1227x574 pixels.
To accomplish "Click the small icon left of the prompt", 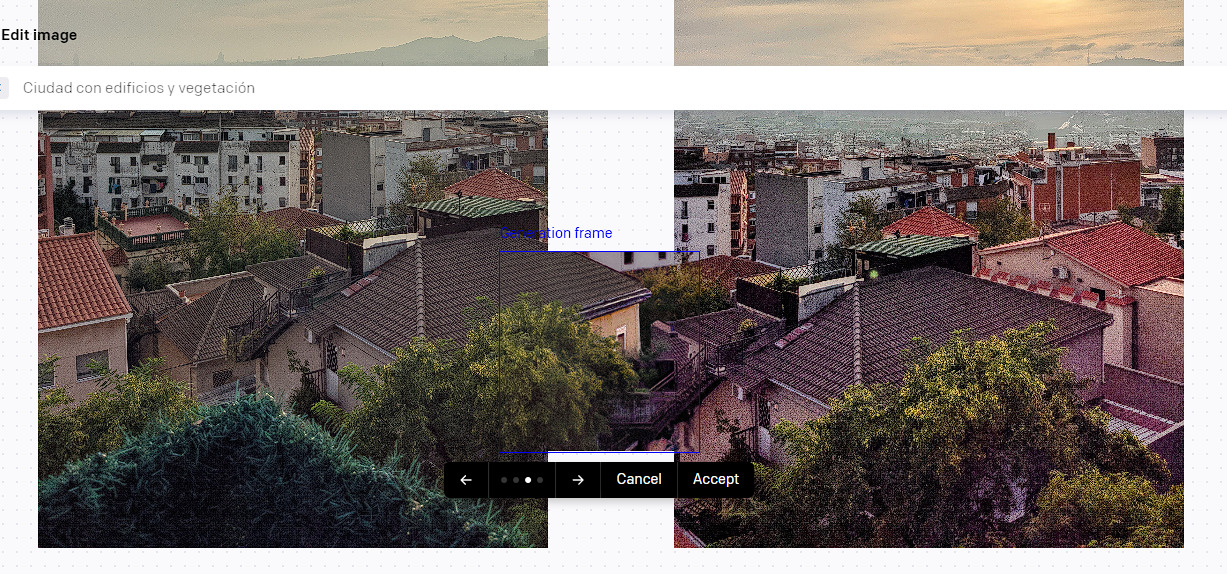I will tap(3, 88).
